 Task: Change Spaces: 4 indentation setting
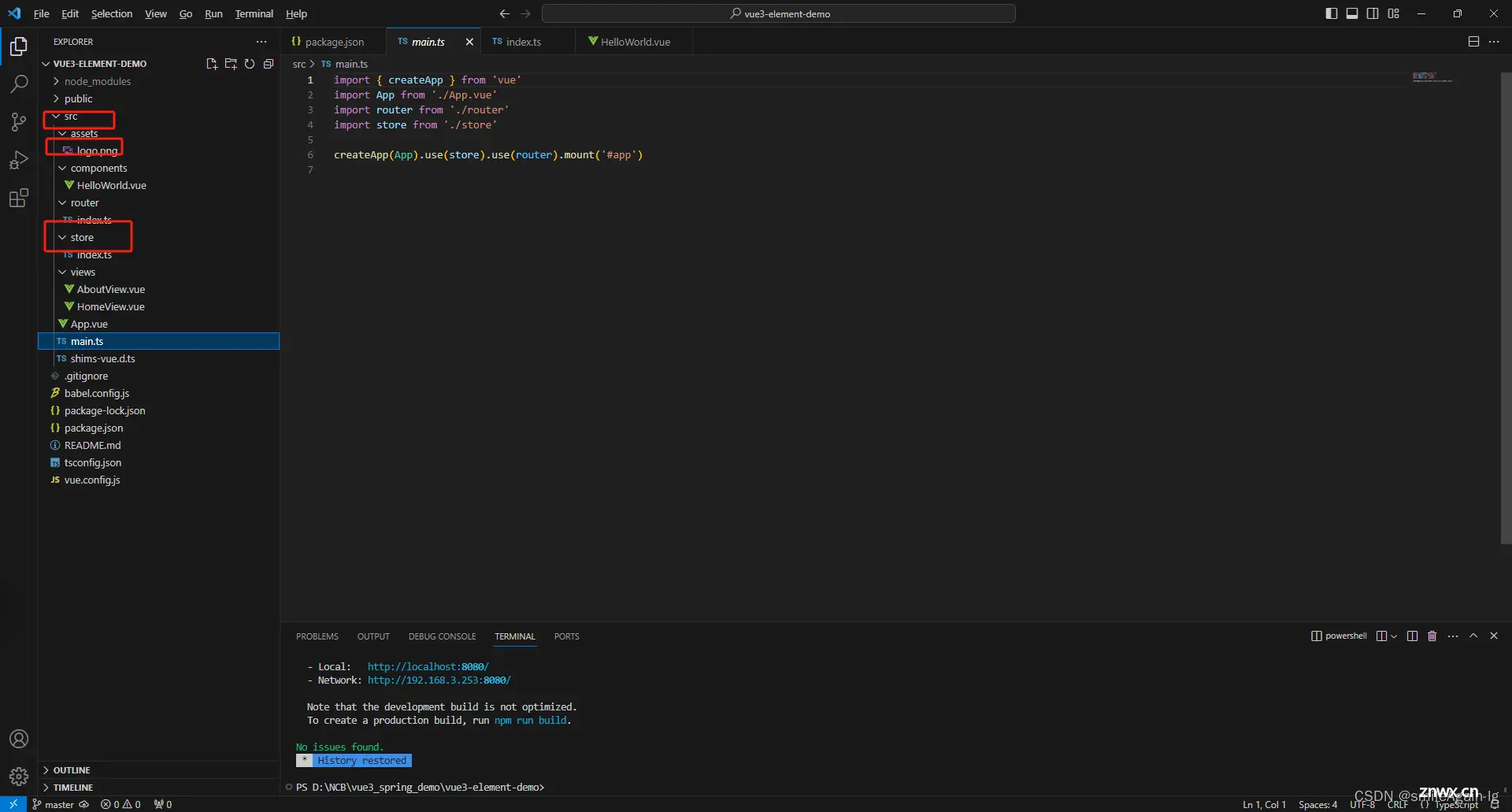[x=1317, y=804]
